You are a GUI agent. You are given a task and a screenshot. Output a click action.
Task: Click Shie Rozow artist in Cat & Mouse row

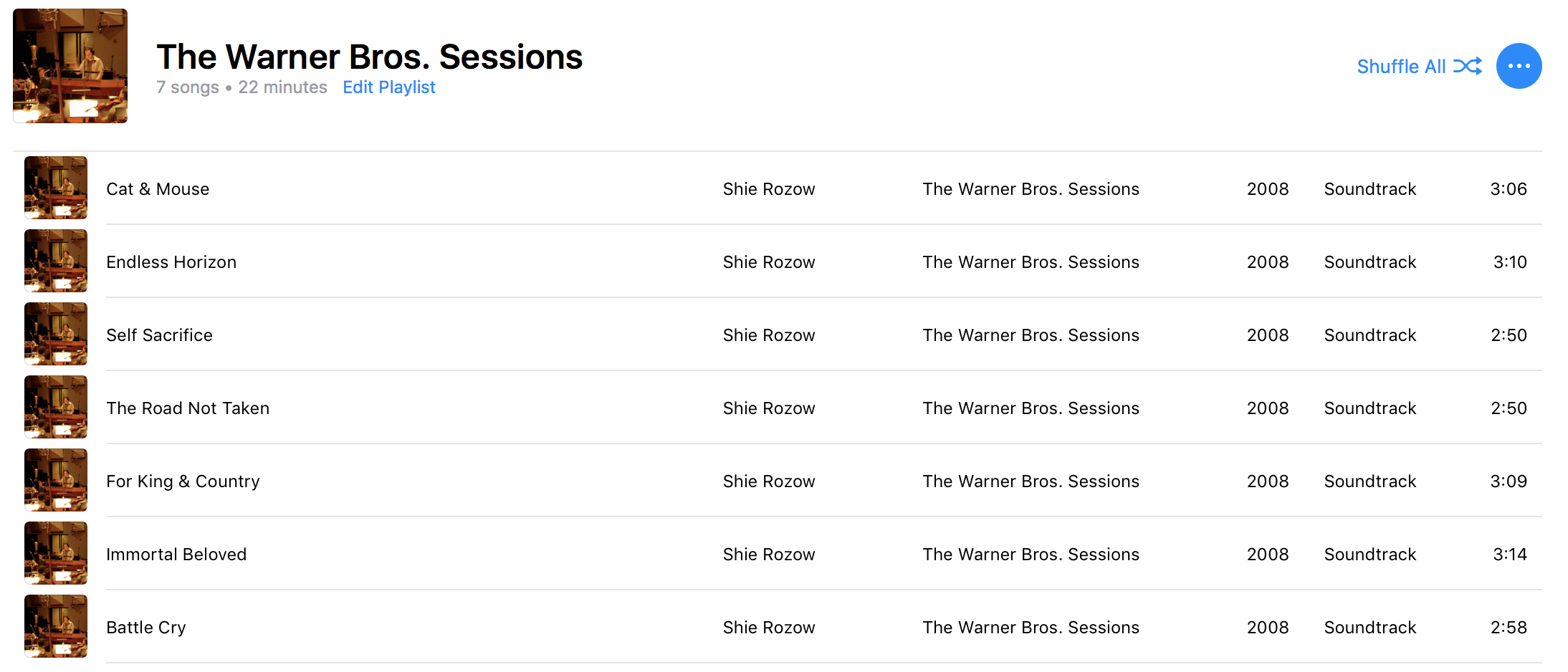769,189
